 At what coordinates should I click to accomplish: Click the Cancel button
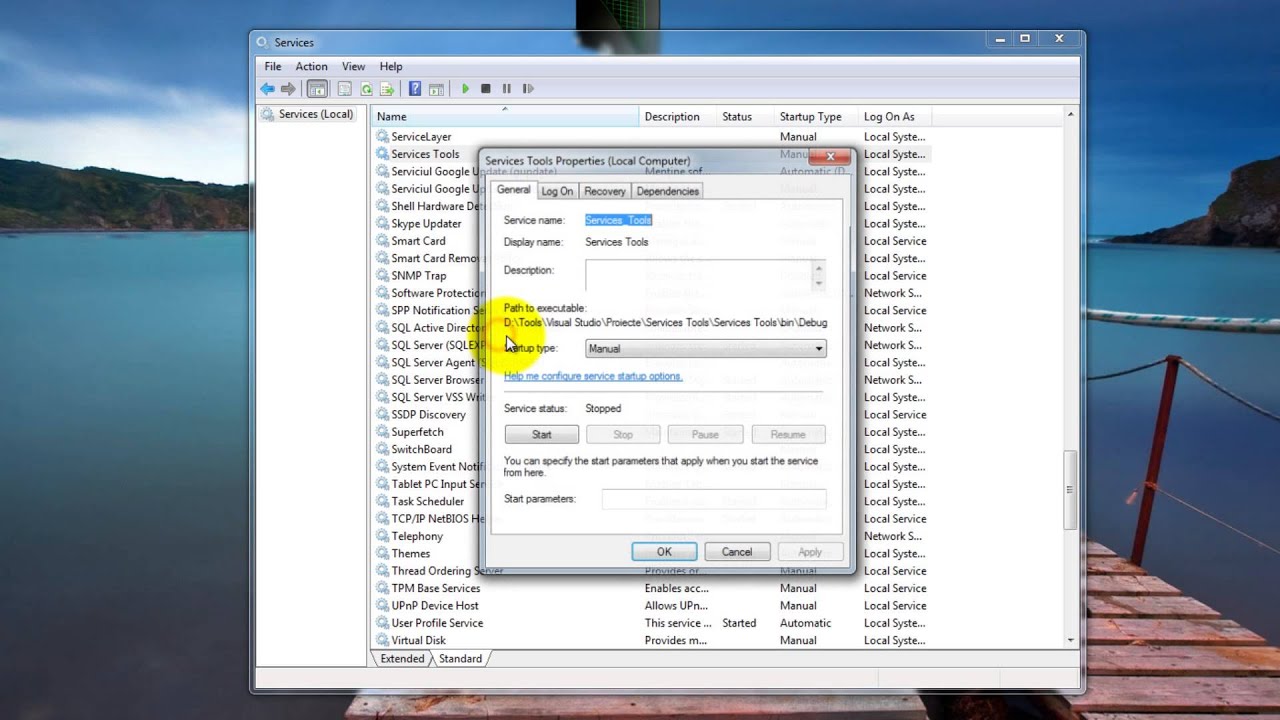tap(737, 552)
